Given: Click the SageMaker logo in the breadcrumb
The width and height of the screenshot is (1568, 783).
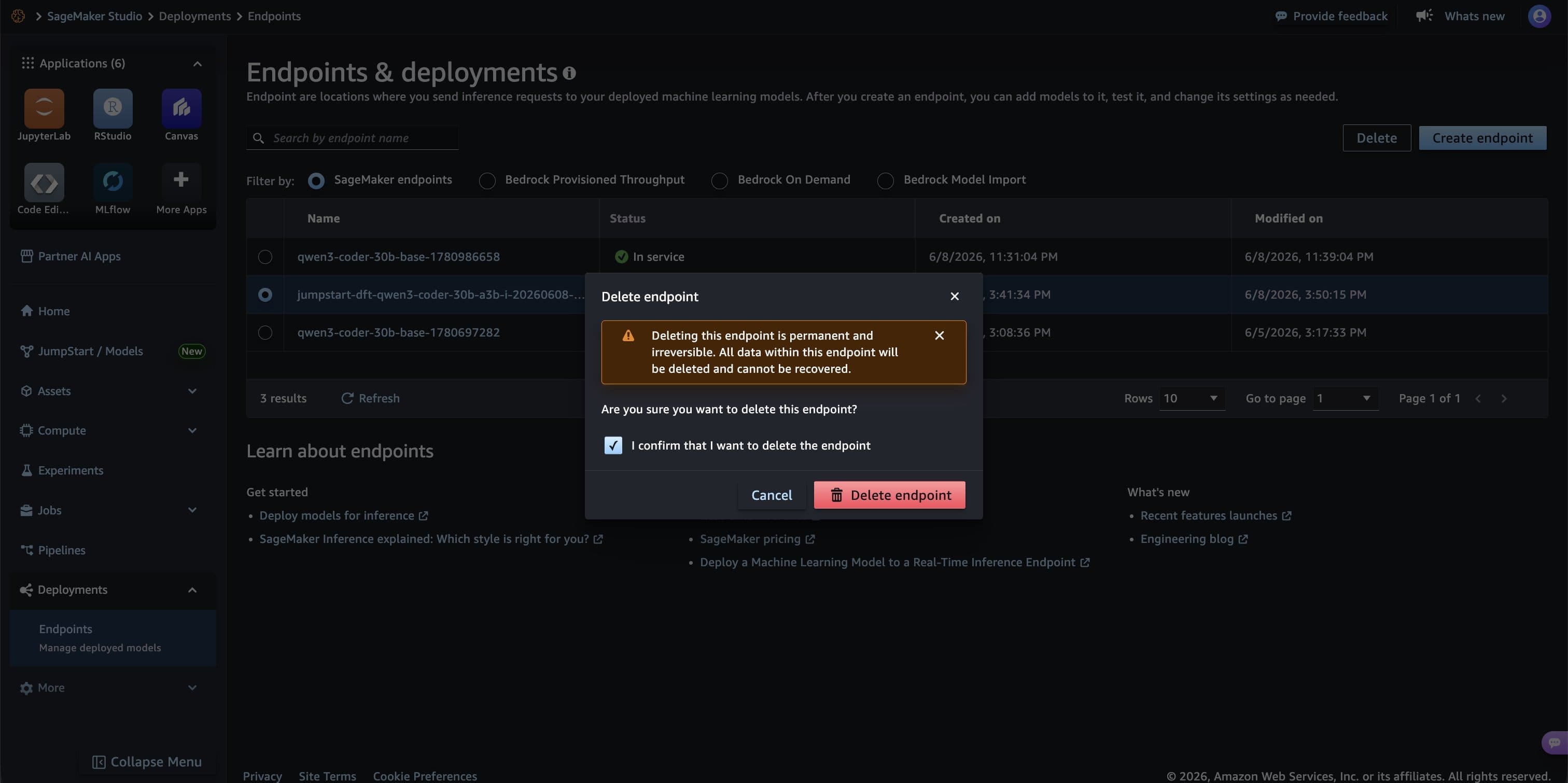Looking at the screenshot, I should tap(18, 17).
